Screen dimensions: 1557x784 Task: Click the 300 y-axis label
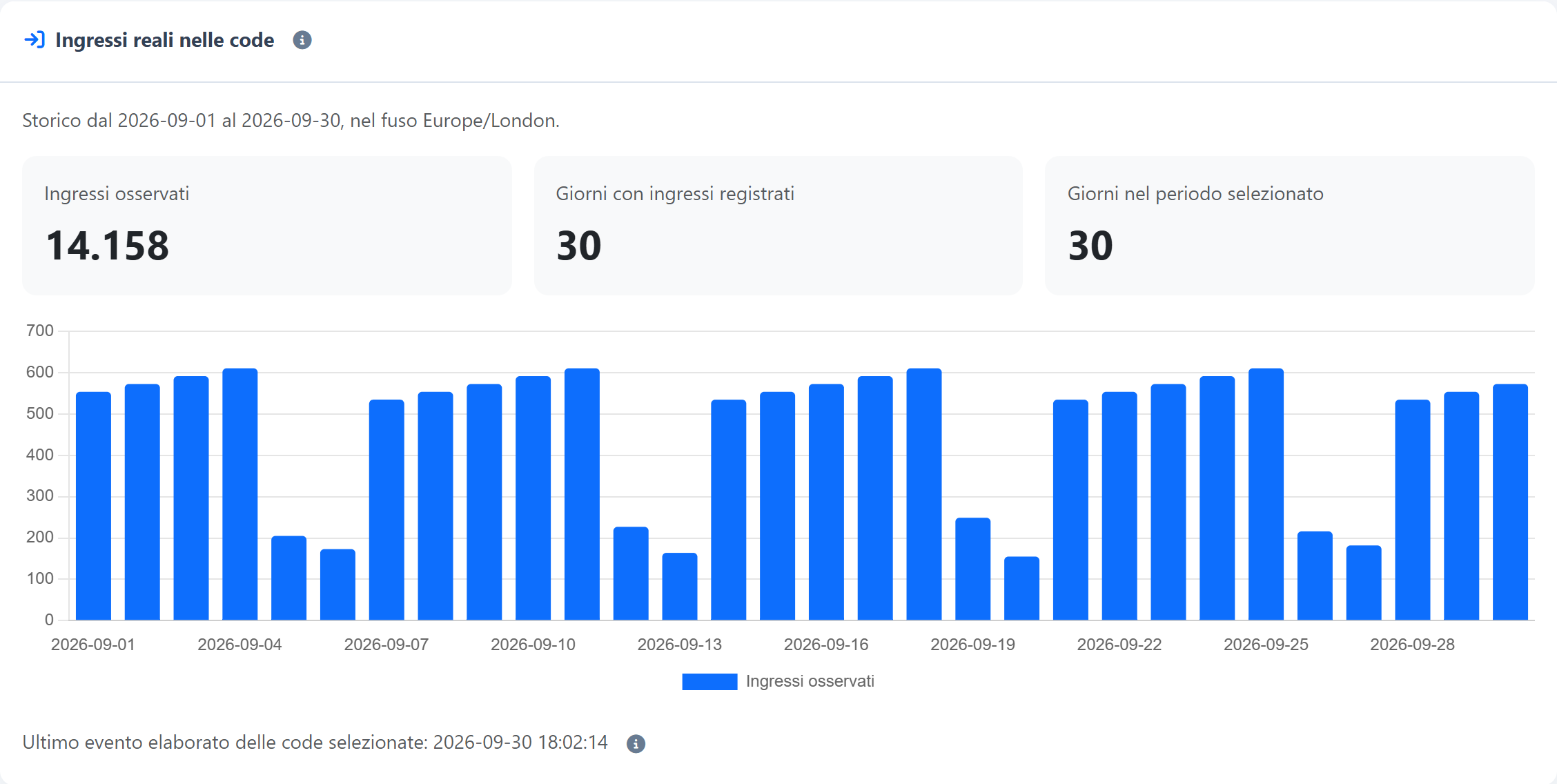40,496
